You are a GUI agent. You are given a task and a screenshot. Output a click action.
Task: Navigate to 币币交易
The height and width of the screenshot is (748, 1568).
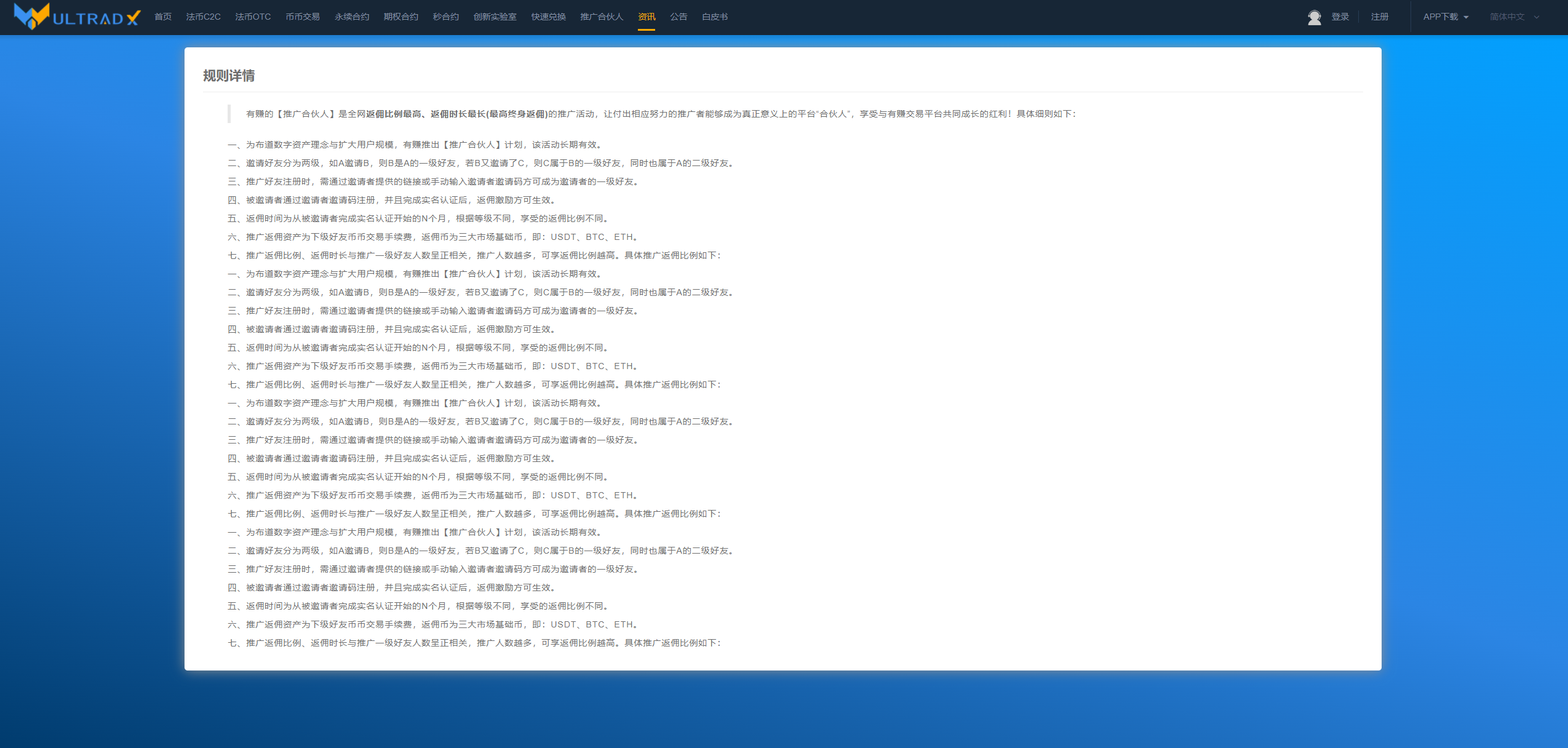[302, 17]
